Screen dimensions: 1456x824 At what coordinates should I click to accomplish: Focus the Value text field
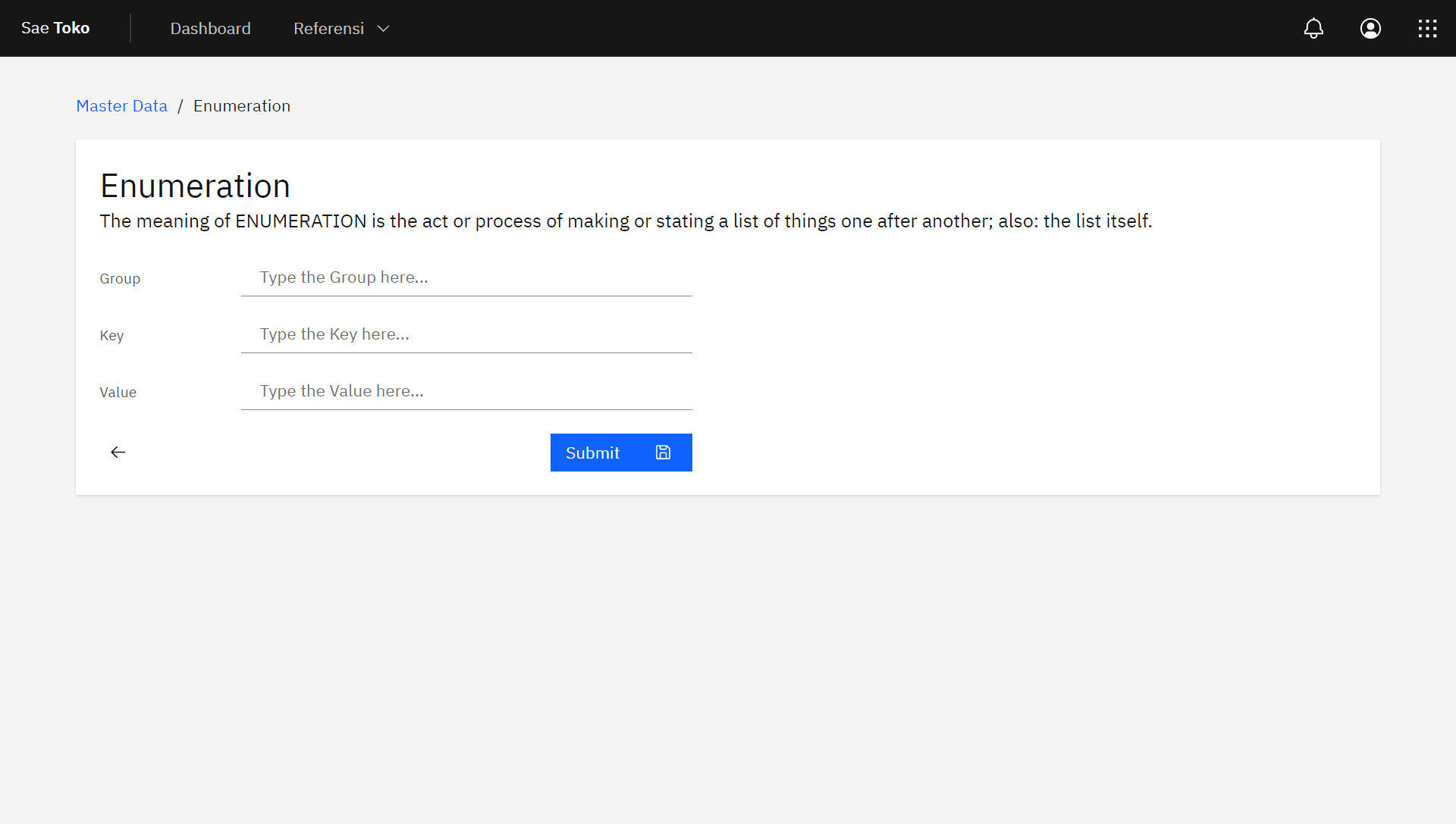click(466, 391)
